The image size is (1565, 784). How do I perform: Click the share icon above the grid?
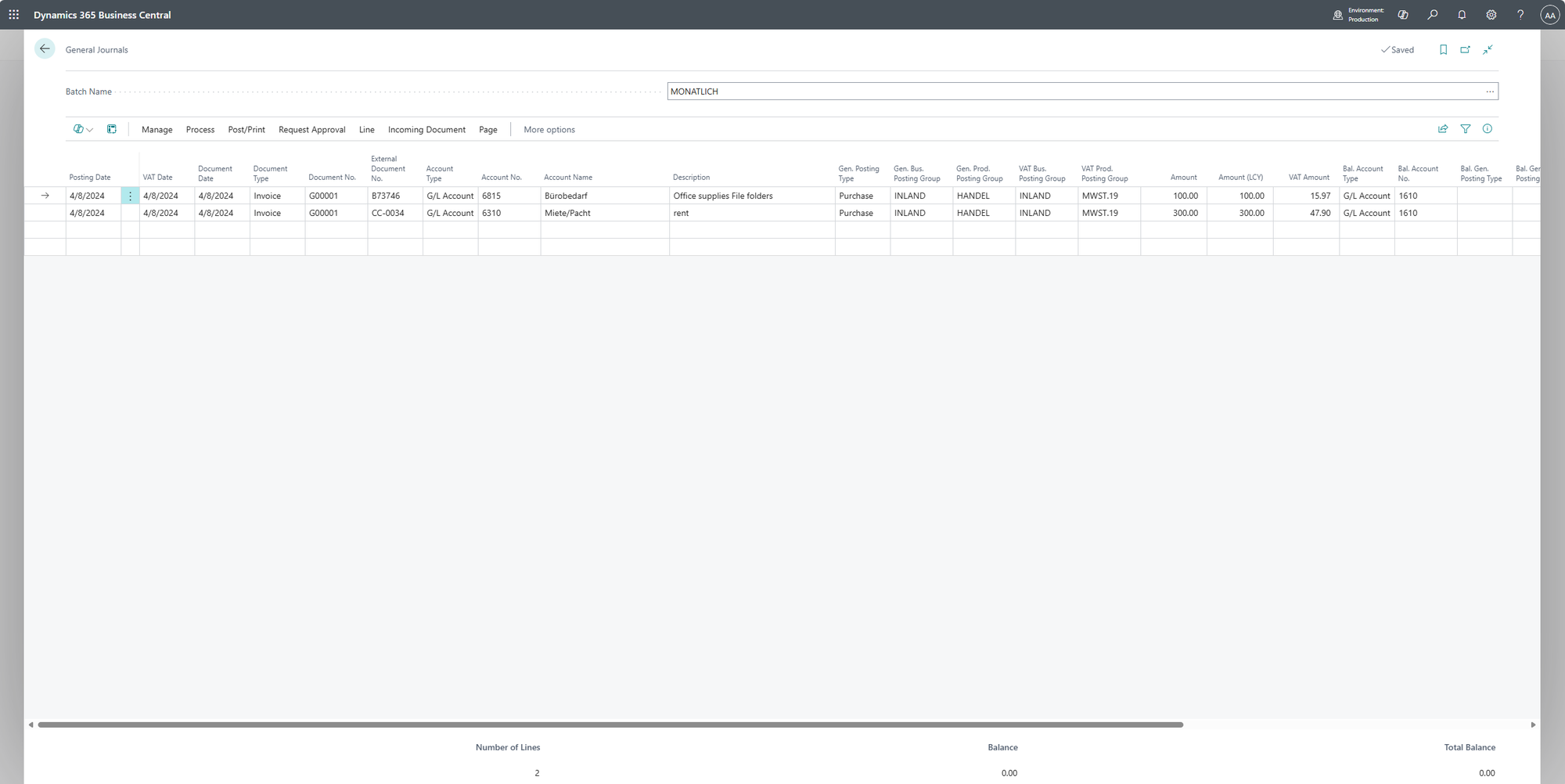point(1443,129)
